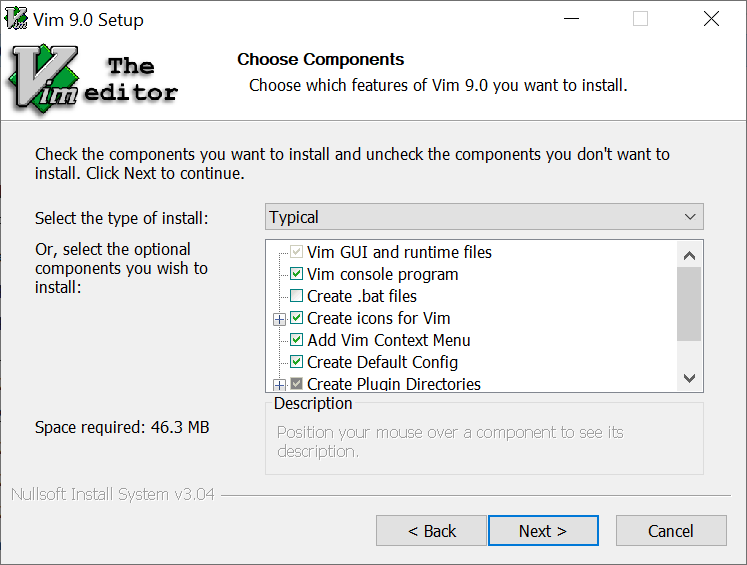Expand the Create Plugin Directories tree node
Viewport: 747px width, 565px height.
click(x=280, y=384)
